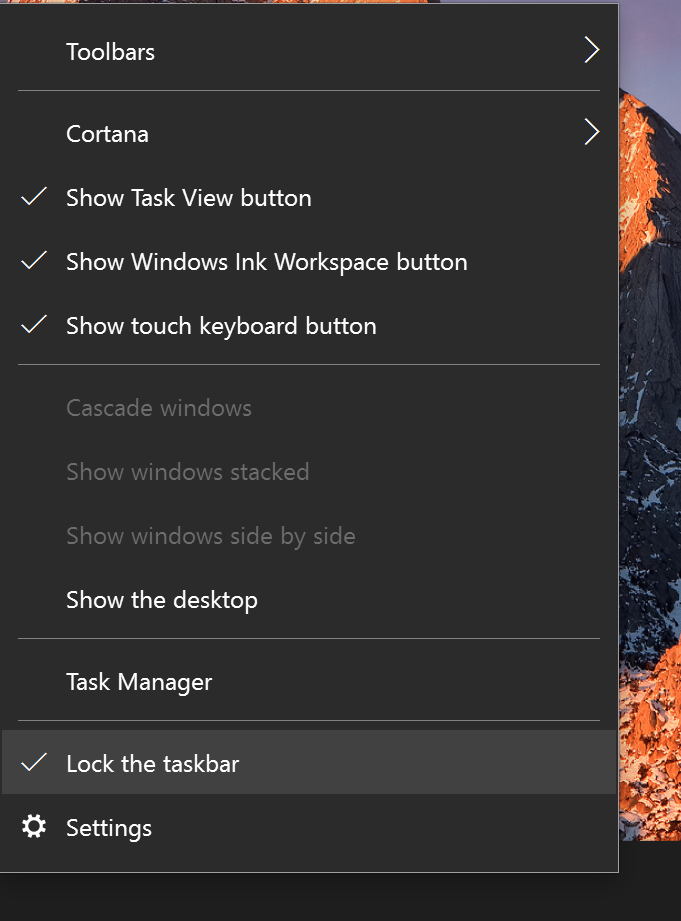Open the Cortana submenu
681x921 pixels.
coord(107,133)
